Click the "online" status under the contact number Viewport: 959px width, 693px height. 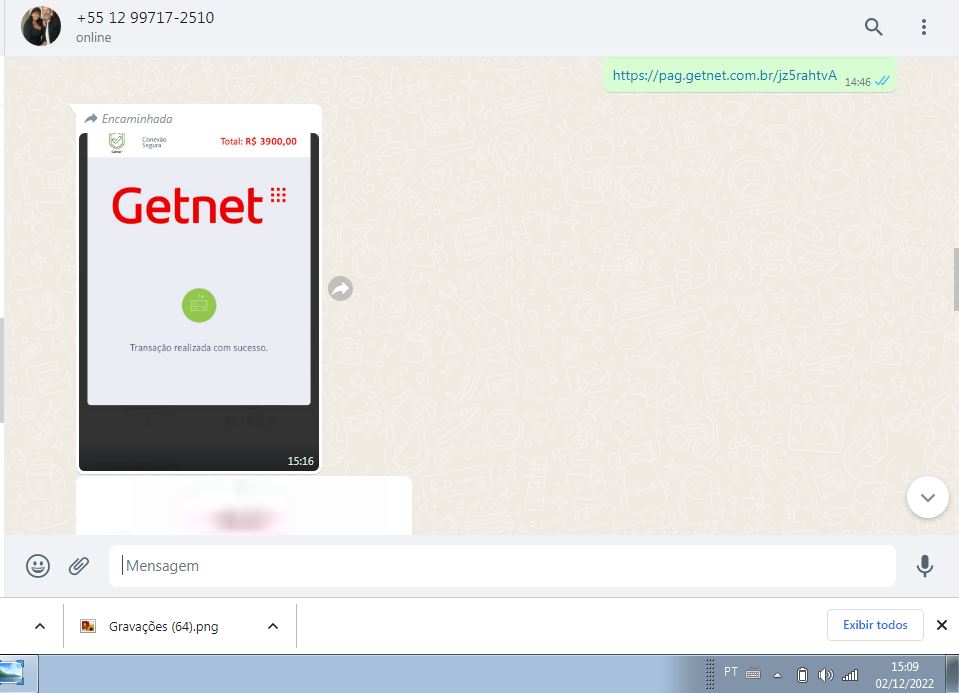pos(94,37)
